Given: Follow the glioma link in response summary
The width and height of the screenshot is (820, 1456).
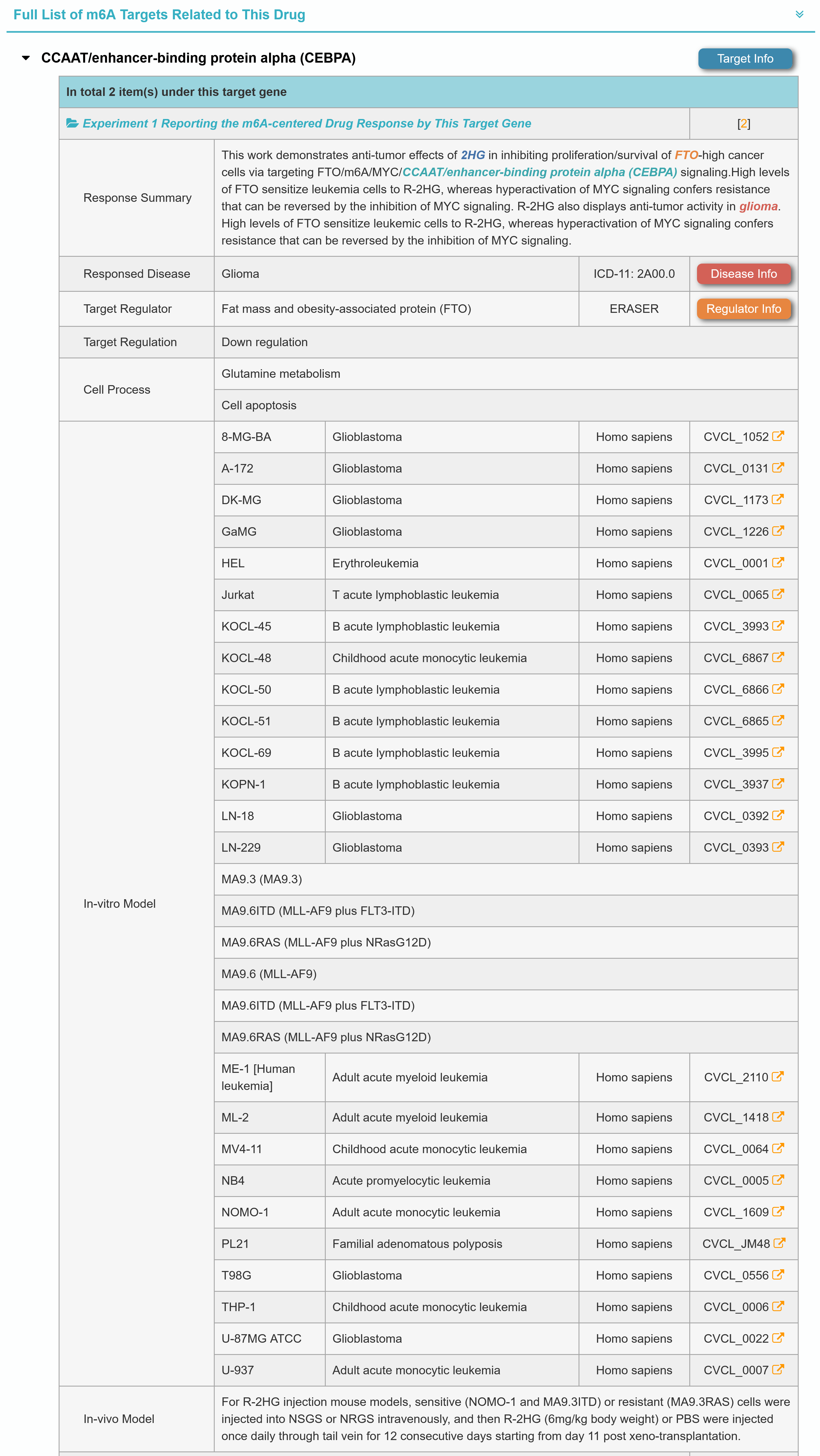Looking at the screenshot, I should coord(758,207).
